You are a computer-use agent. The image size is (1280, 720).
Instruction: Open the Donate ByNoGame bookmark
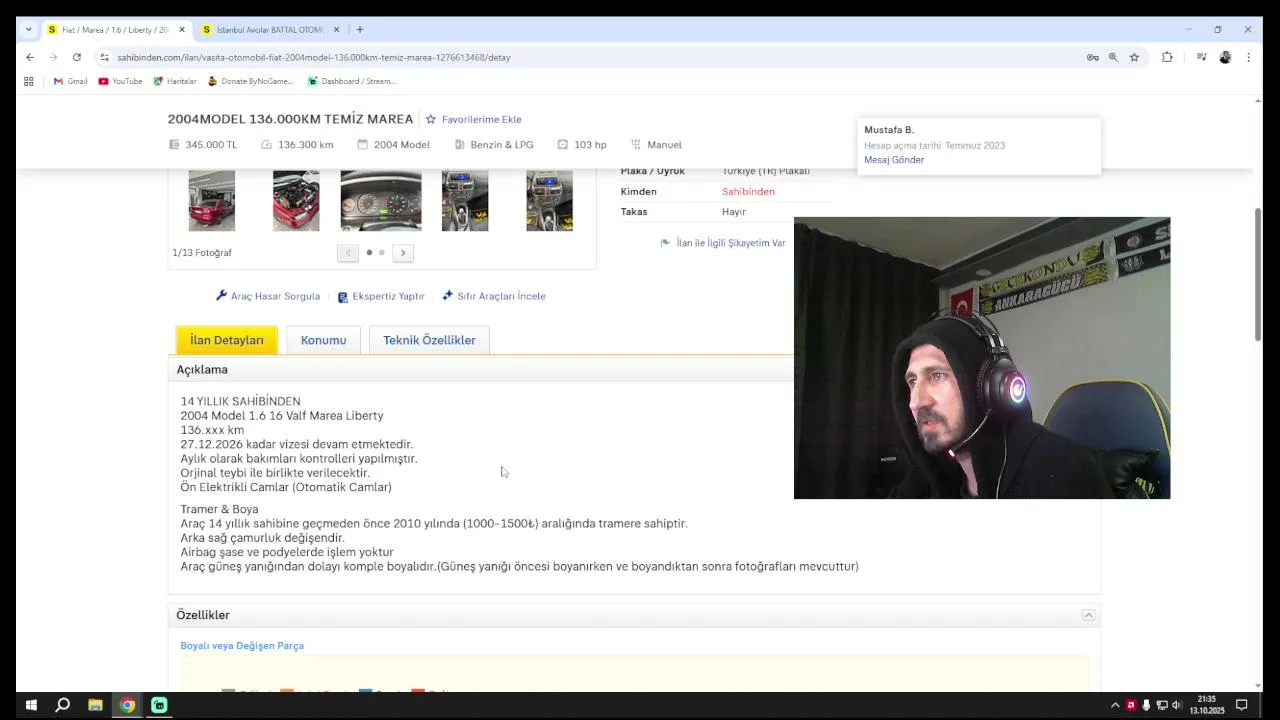(250, 81)
